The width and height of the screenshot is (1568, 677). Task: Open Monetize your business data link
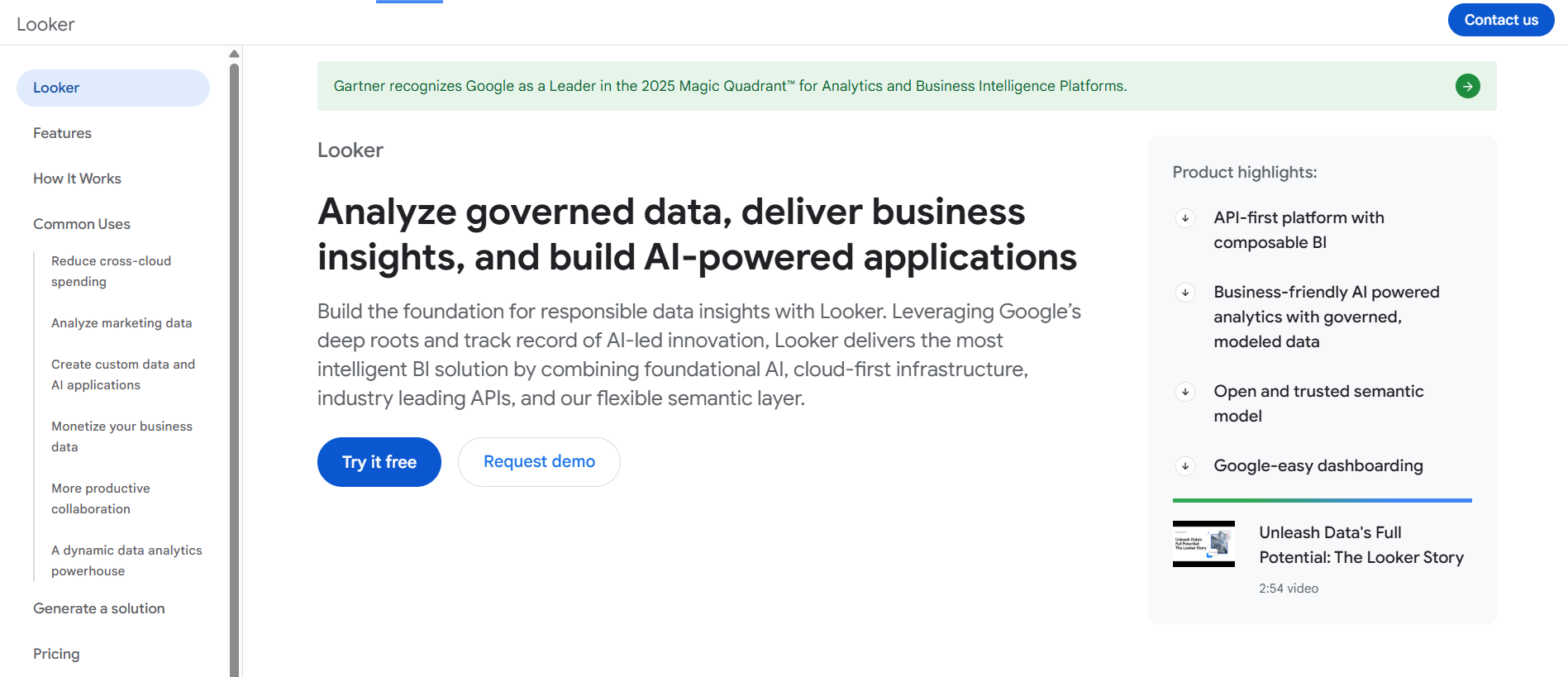[122, 436]
